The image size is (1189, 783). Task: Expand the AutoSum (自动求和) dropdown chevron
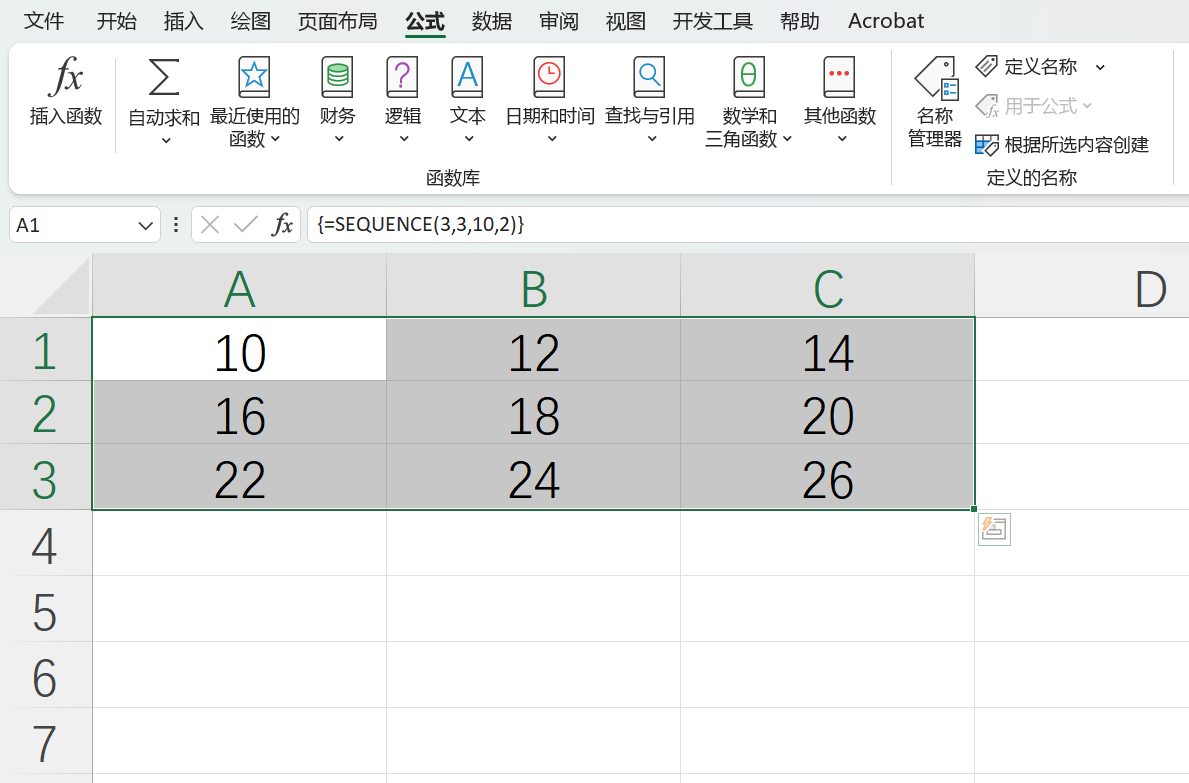pos(166,141)
